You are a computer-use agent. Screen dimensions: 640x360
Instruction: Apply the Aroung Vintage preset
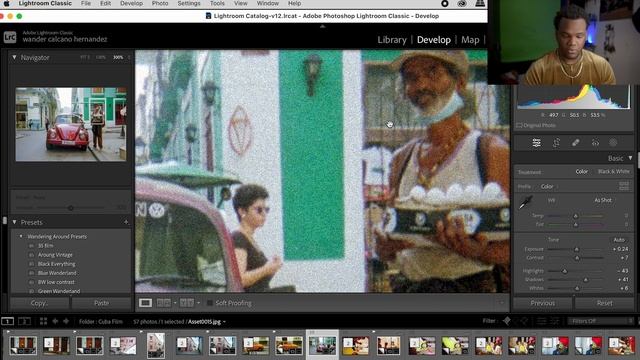pos(55,255)
